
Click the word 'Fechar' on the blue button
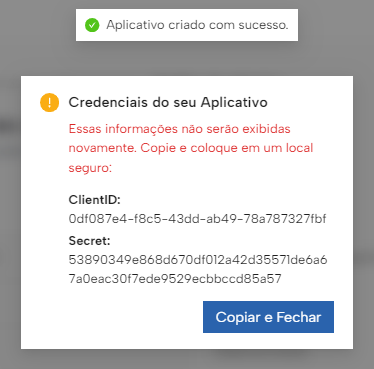(x=299, y=317)
